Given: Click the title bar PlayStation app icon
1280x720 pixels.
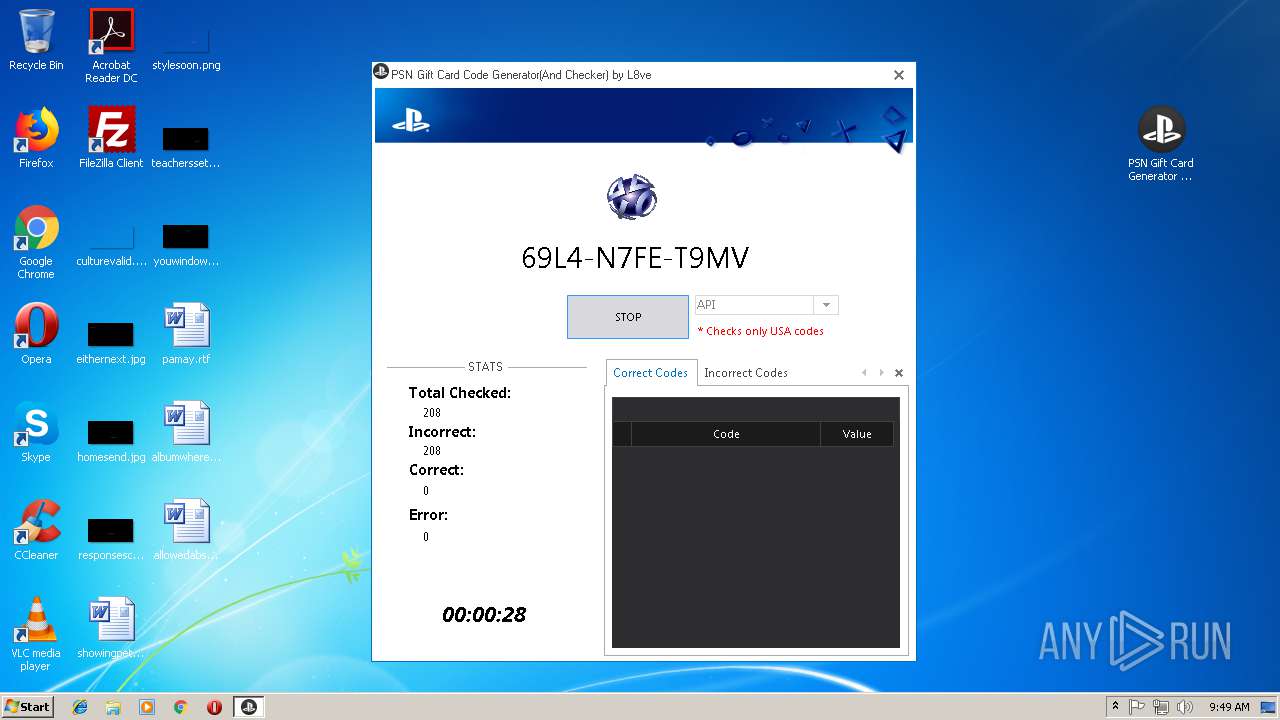Looking at the screenshot, I should [x=381, y=72].
